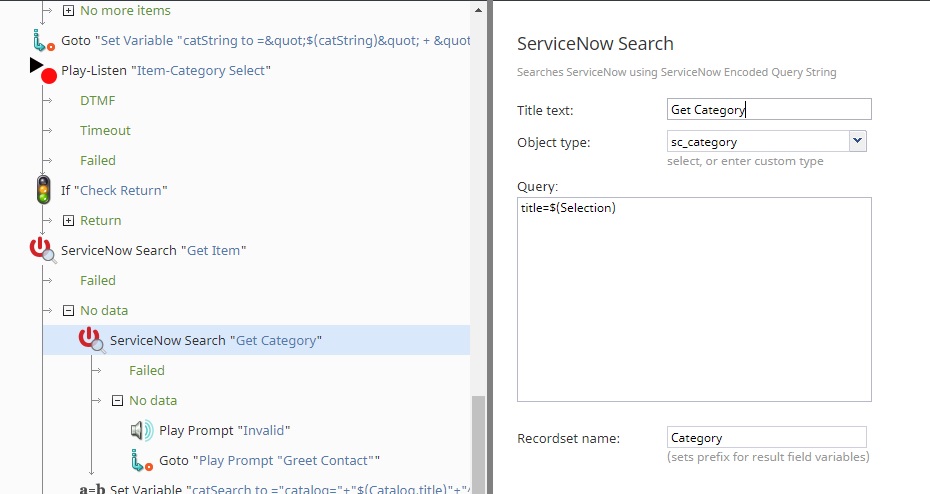Click the ServiceNow Search panel heading

(595, 44)
